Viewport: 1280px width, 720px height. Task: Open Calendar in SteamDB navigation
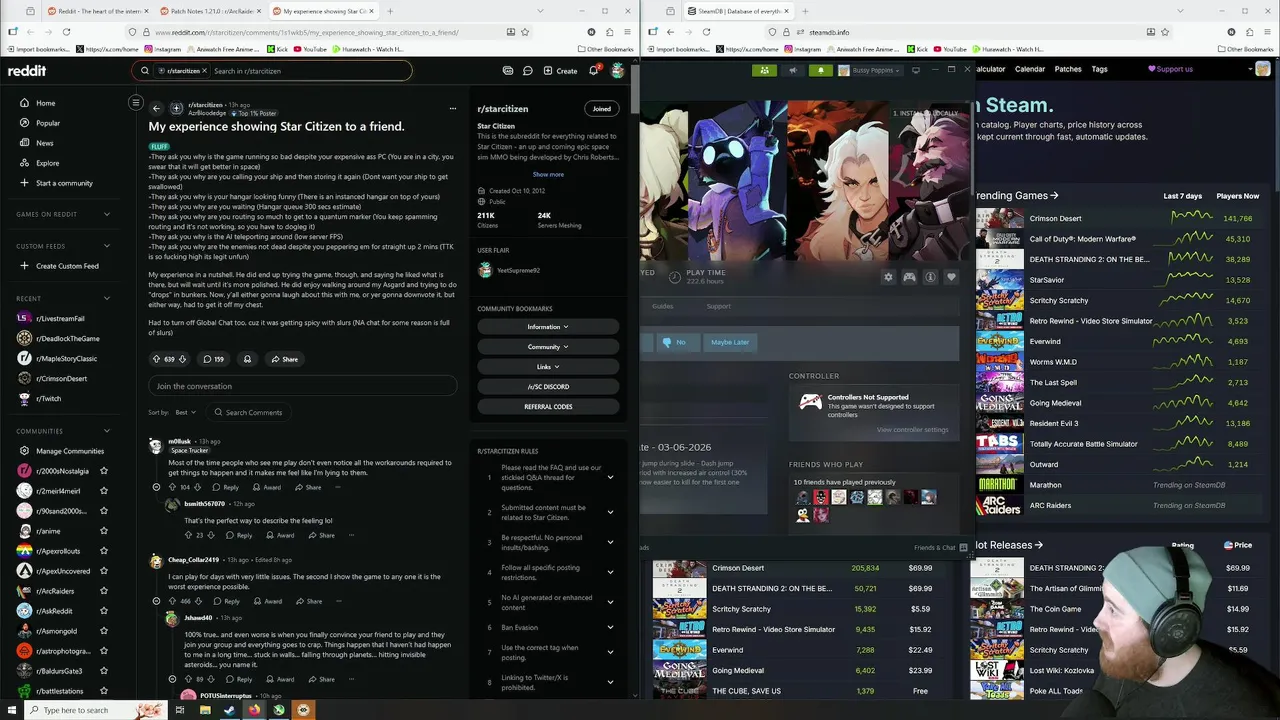[1030, 69]
